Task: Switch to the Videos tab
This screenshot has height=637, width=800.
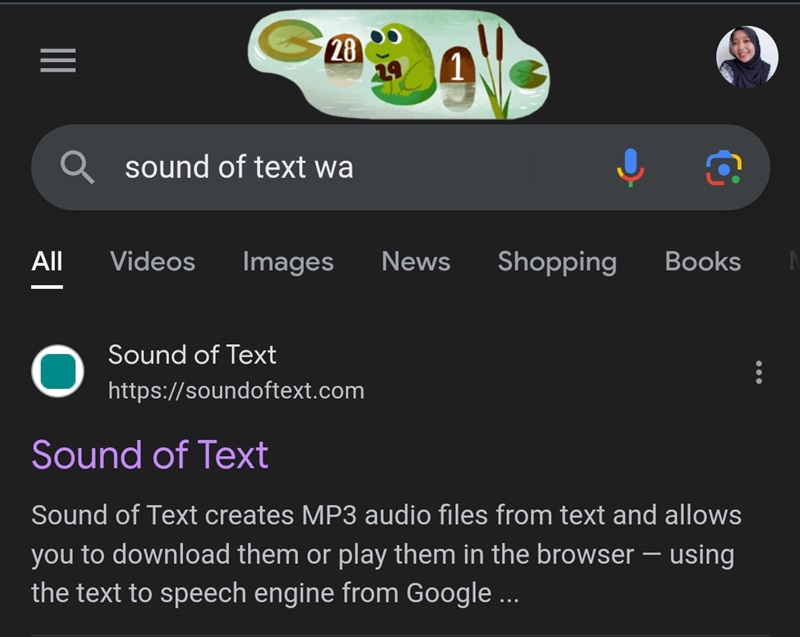Action: coord(152,262)
